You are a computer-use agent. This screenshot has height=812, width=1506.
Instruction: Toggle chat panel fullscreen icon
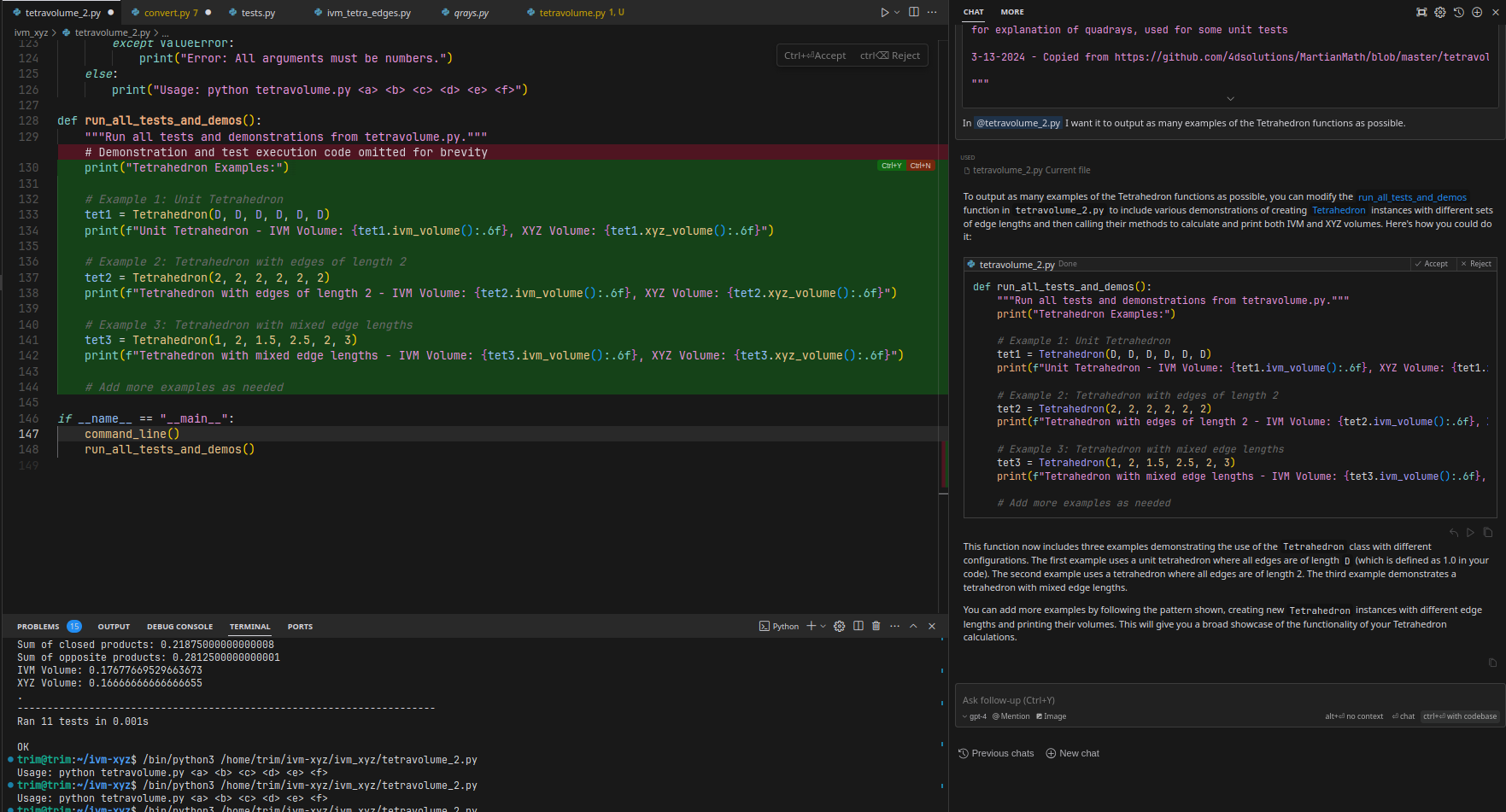[x=1421, y=12]
